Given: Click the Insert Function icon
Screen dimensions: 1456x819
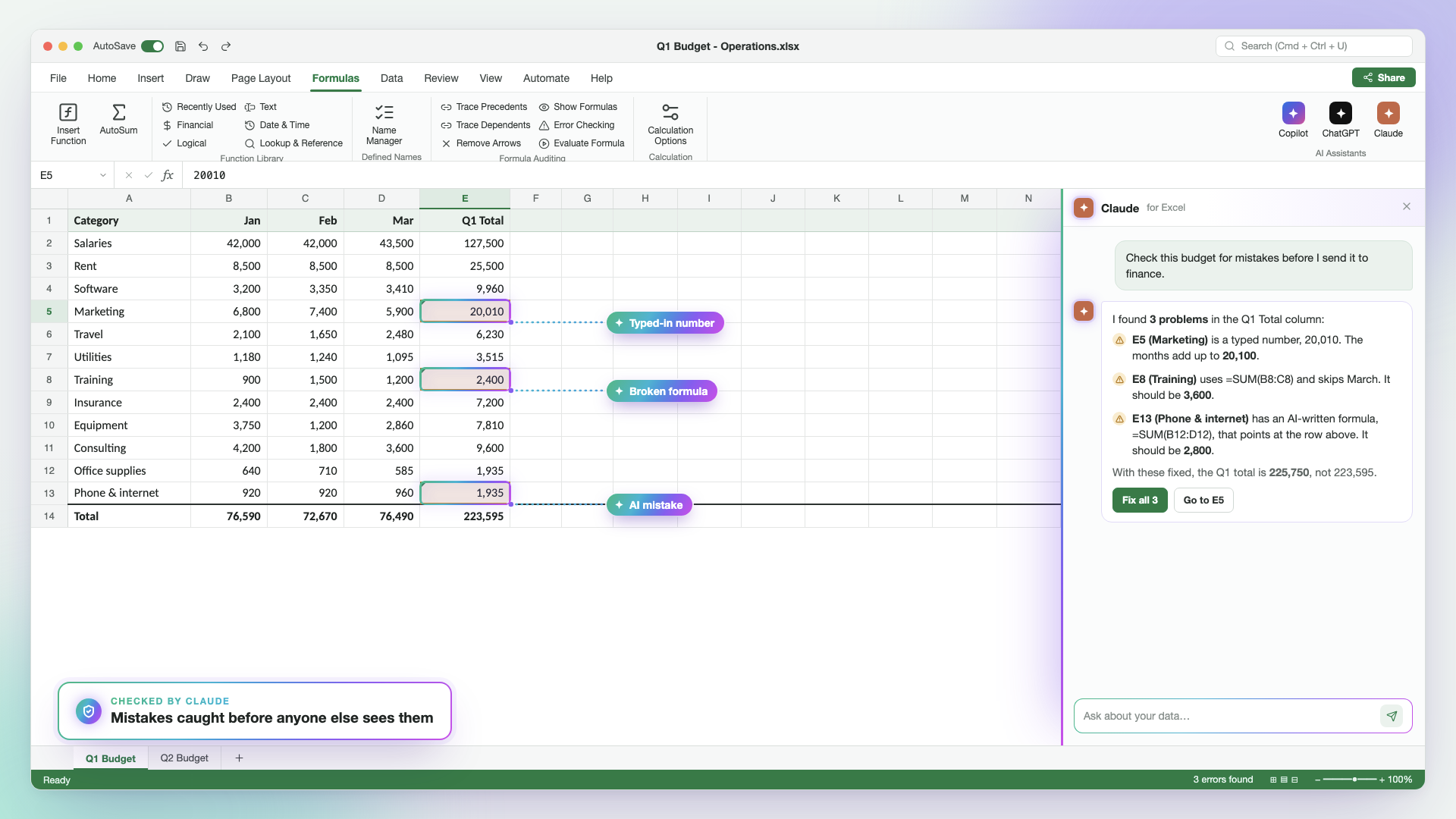Looking at the screenshot, I should (x=68, y=112).
